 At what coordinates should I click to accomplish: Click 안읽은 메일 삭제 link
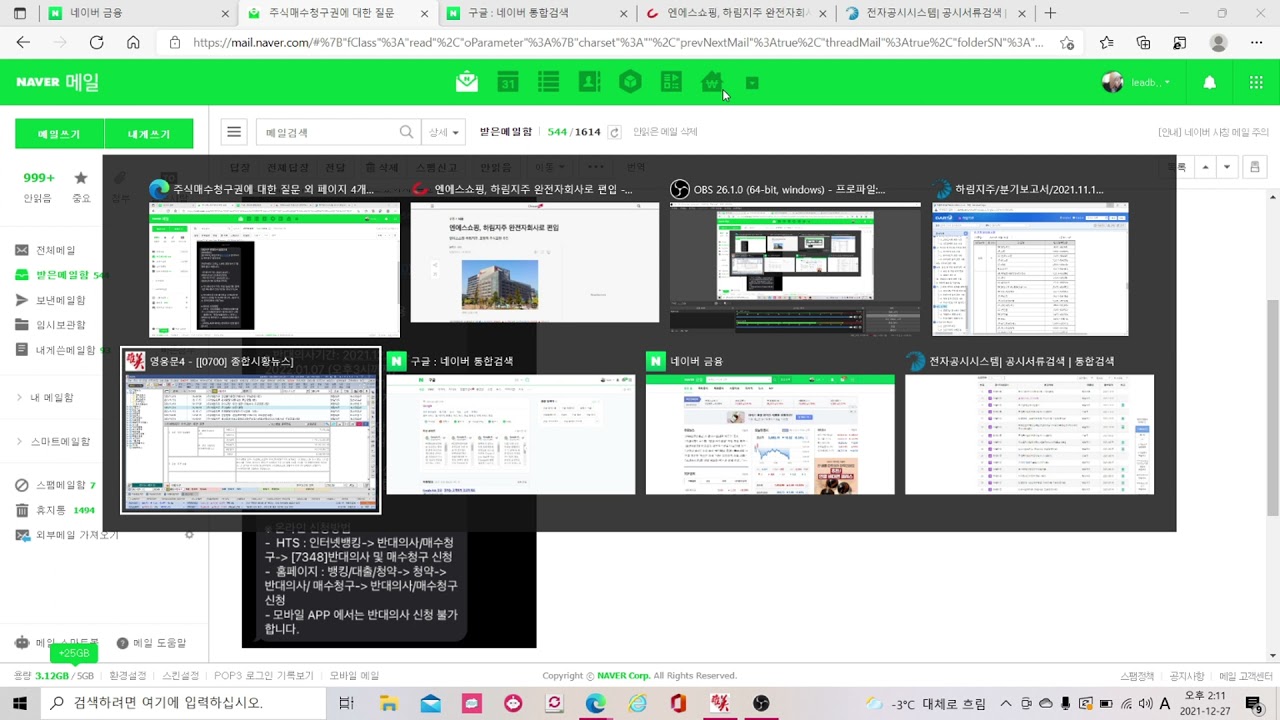[665, 132]
